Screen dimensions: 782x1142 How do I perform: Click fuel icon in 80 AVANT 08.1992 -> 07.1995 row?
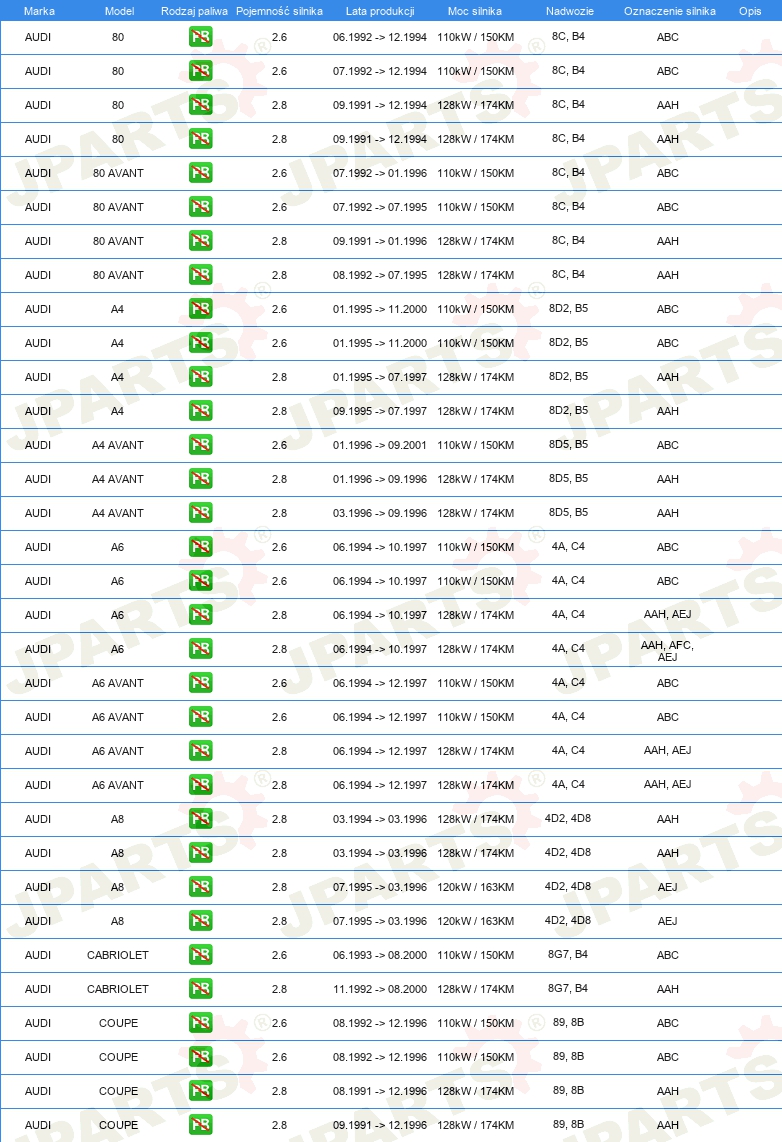(200, 275)
